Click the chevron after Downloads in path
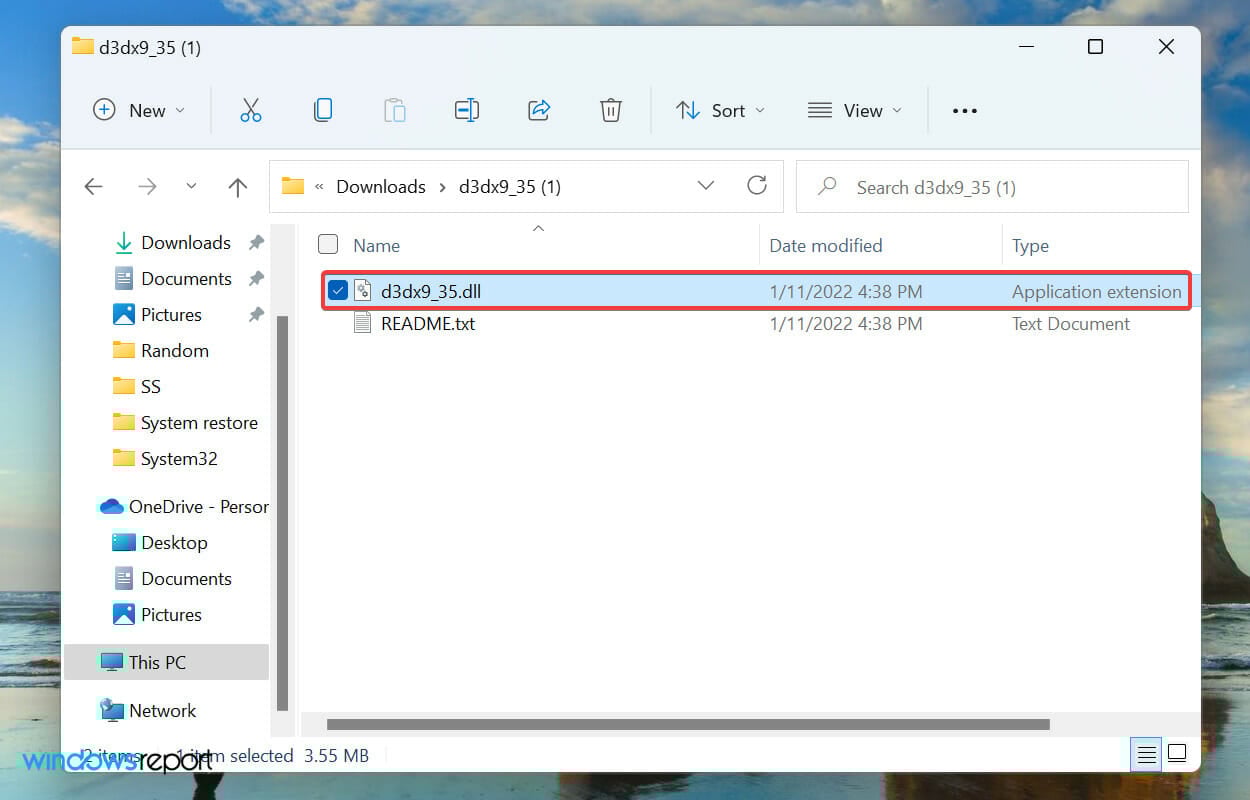The height and width of the screenshot is (800, 1250). 442,187
